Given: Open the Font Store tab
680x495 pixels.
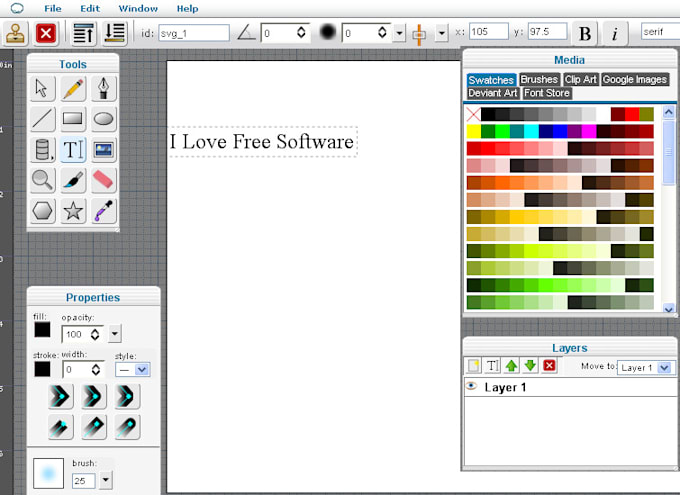Looking at the screenshot, I should pos(547,93).
